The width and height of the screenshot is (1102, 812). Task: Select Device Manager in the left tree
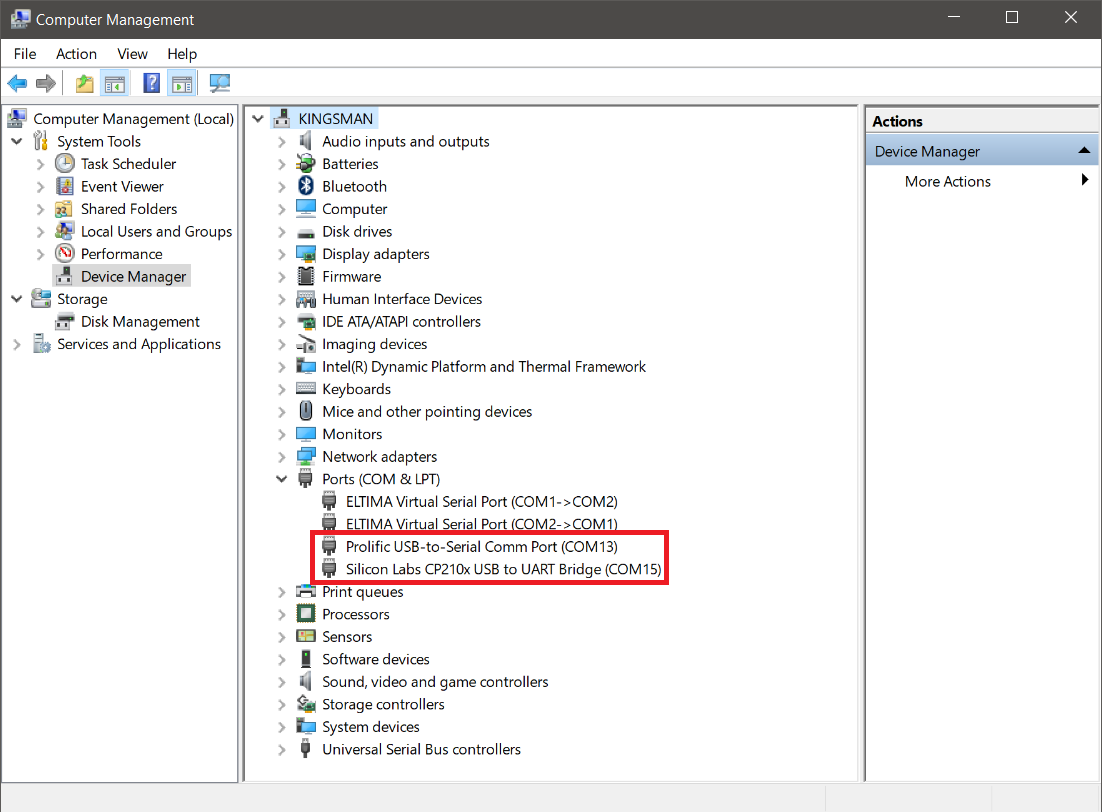pyautogui.click(x=134, y=276)
